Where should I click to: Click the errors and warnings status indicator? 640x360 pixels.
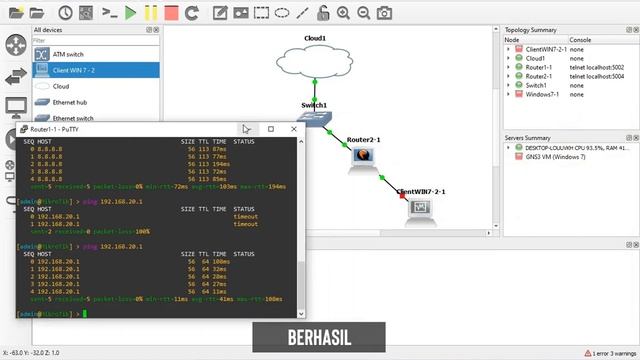click(x=611, y=353)
